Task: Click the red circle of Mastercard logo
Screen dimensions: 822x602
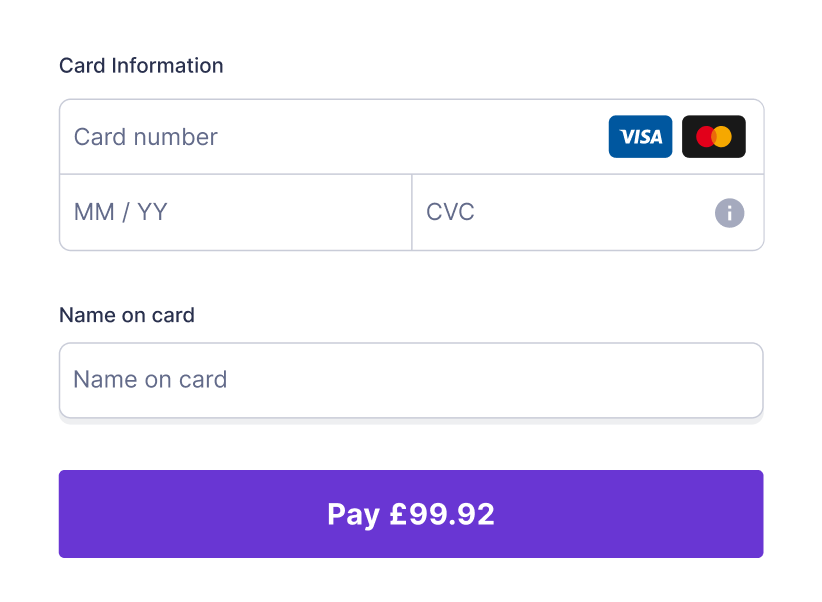Action: [x=706, y=136]
